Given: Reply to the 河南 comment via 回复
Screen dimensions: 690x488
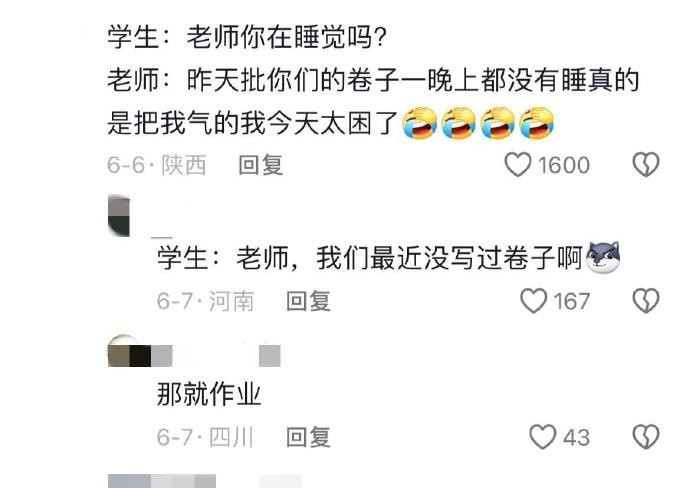Looking at the screenshot, I should coord(308,301).
